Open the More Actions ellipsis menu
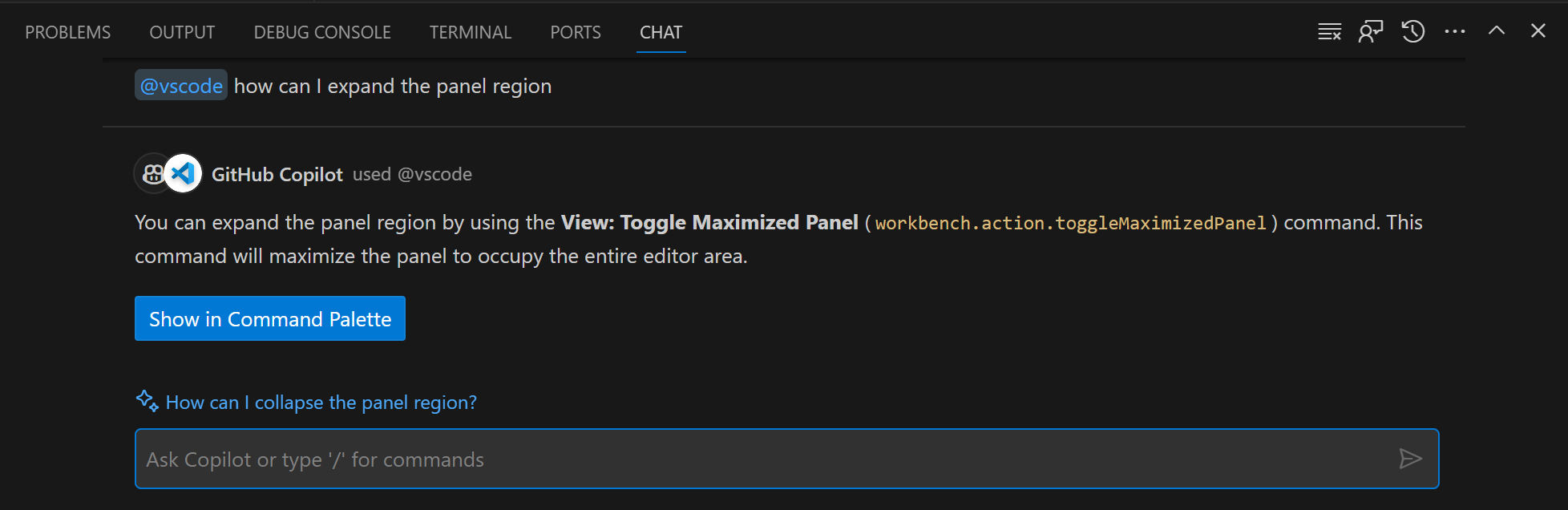The width and height of the screenshot is (1568, 510). 1454,30
